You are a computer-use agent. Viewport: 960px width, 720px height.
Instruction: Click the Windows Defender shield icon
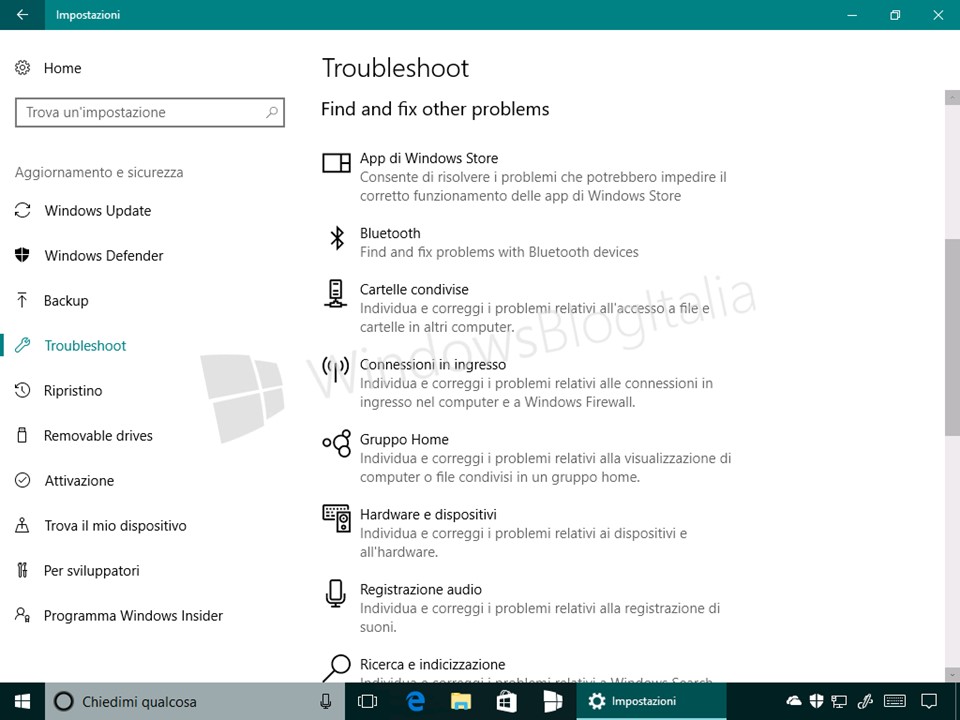[23, 255]
